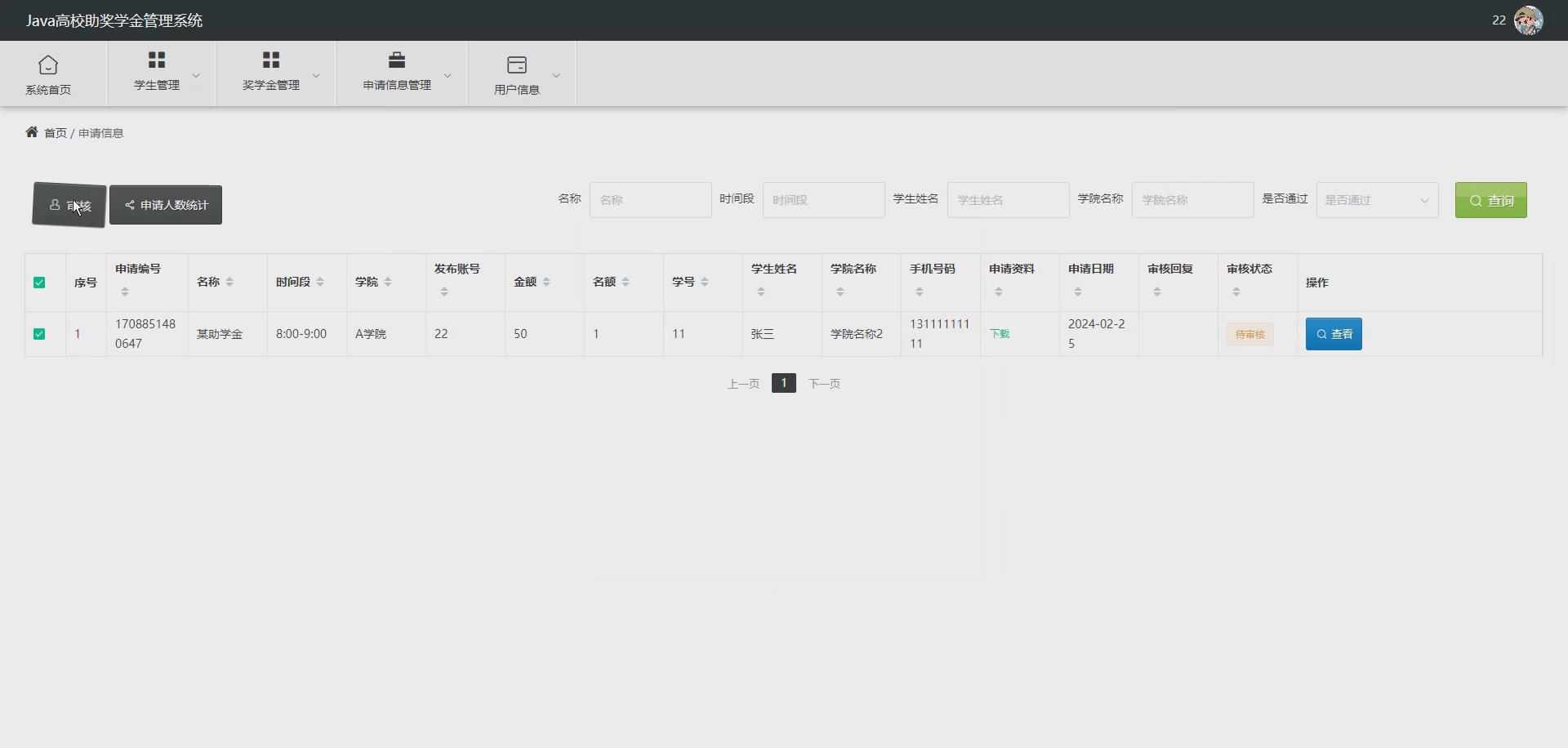Open the 系统首页 menu item
This screenshot has height=748, width=1568.
pyautogui.click(x=48, y=90)
